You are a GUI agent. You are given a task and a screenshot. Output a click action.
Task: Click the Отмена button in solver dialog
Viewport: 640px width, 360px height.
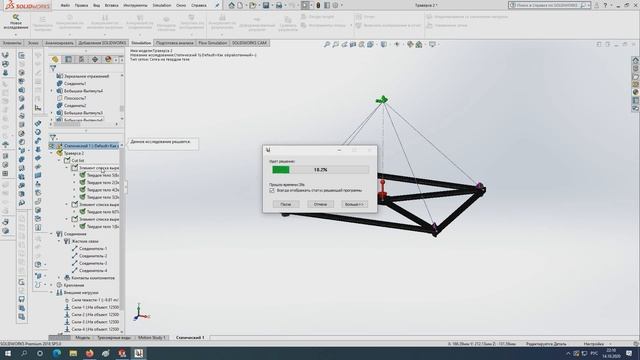pyautogui.click(x=320, y=204)
